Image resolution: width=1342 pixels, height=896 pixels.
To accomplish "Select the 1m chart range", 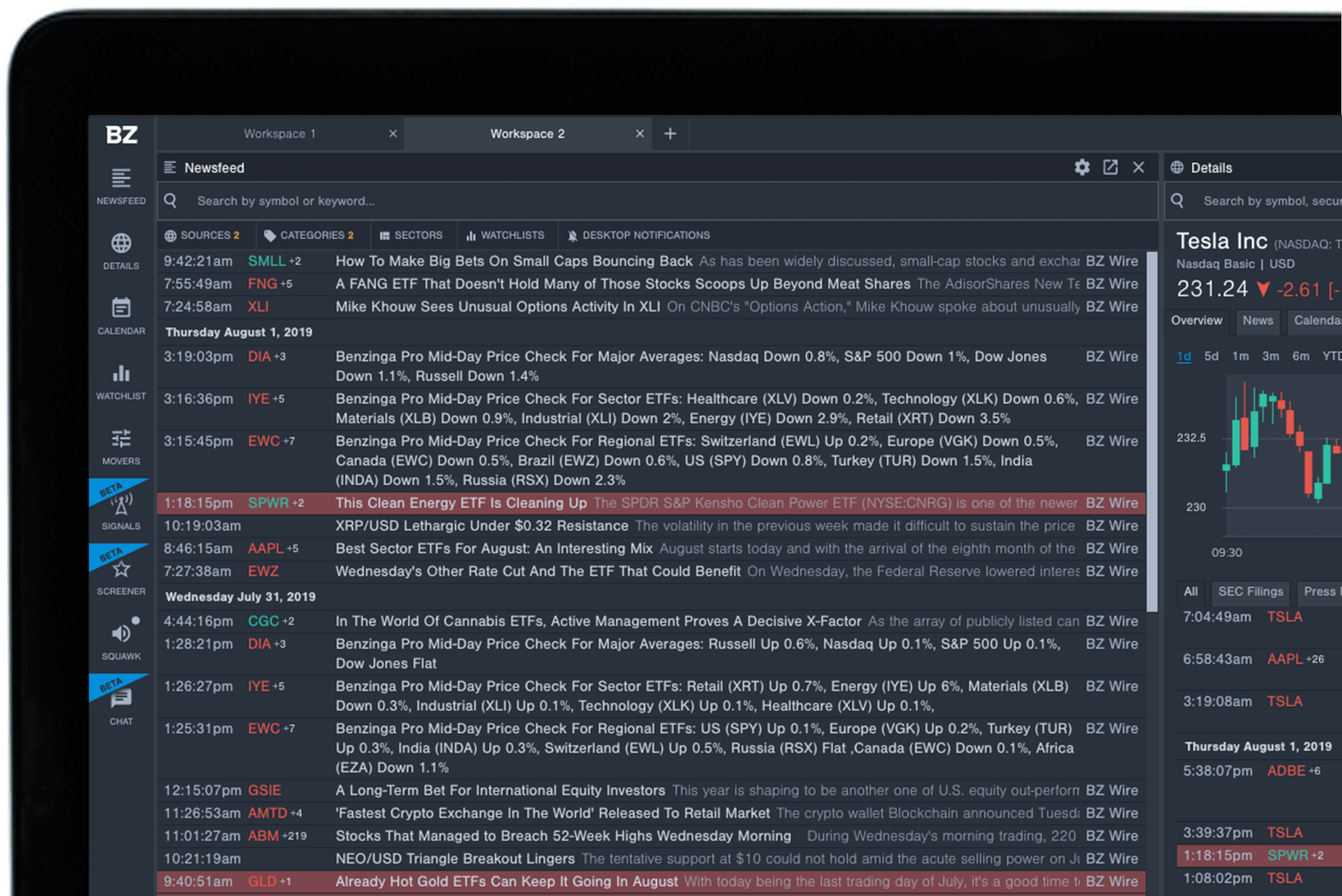I will (x=1241, y=356).
